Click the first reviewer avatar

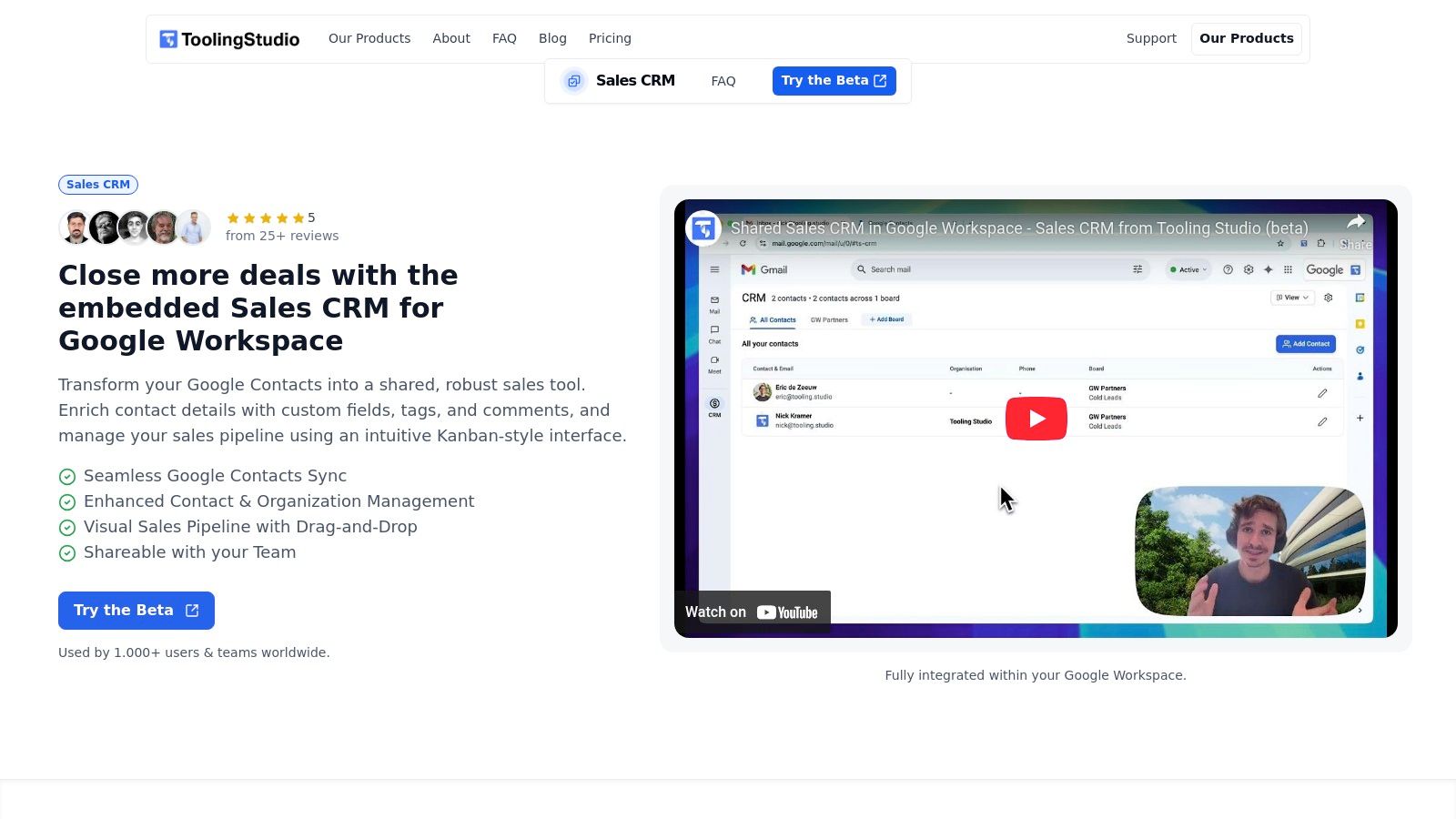click(x=76, y=227)
